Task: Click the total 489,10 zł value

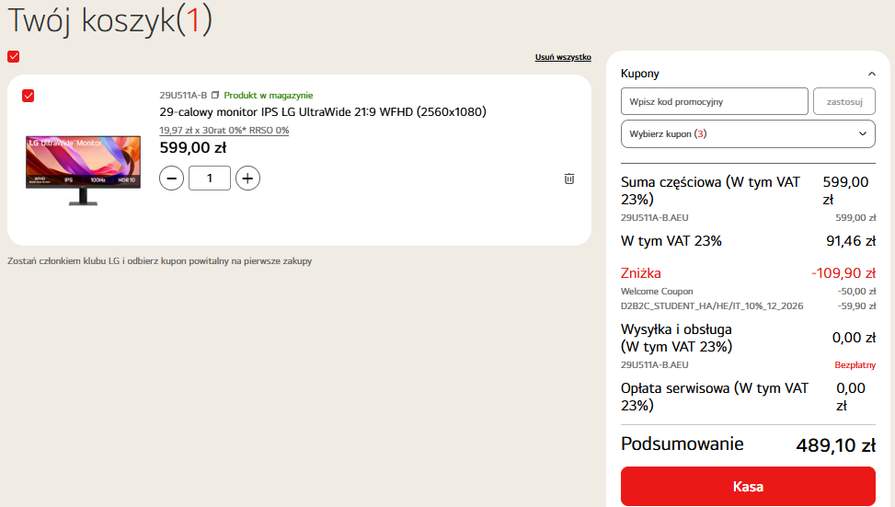Action: pyautogui.click(x=836, y=445)
